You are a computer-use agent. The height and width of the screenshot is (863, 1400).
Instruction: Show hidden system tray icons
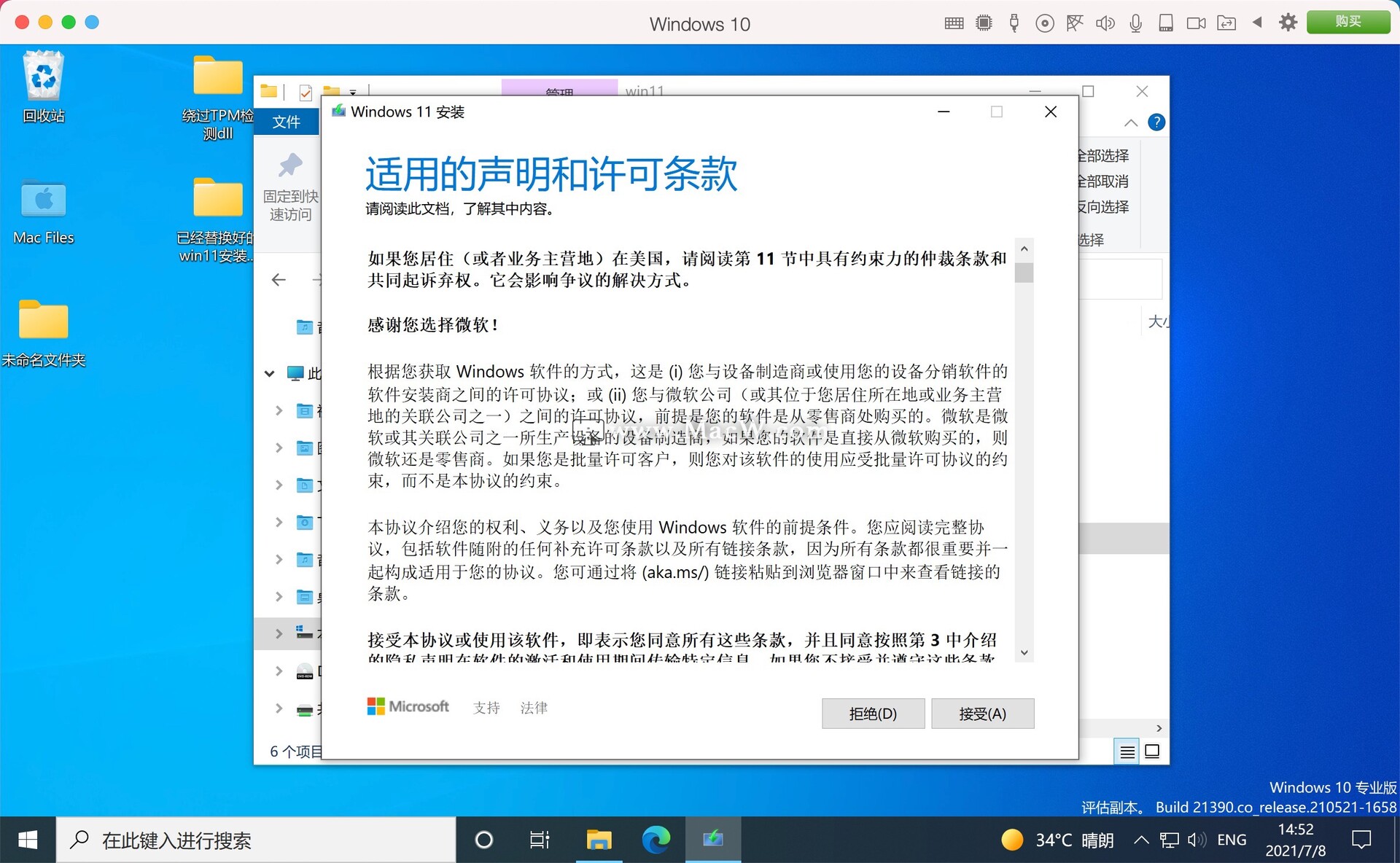coord(1141,840)
